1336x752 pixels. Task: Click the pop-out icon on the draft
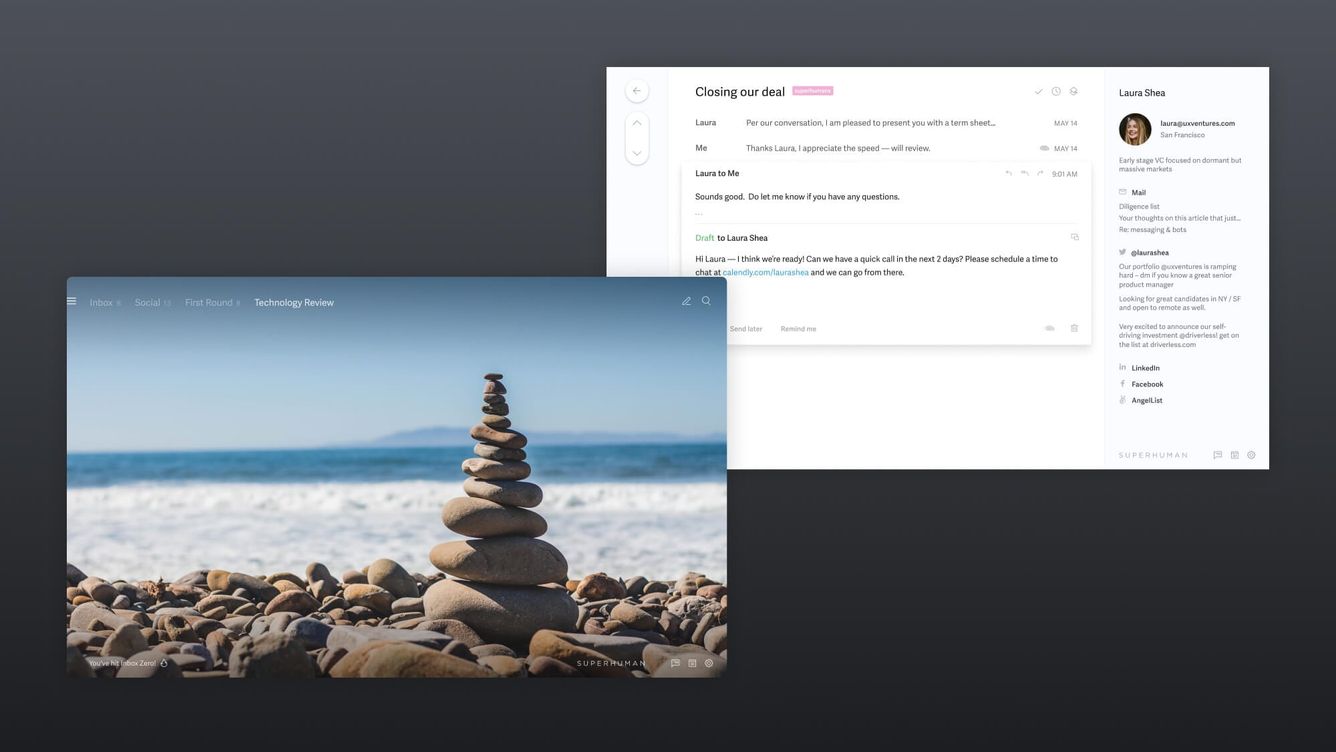[x=1075, y=238]
